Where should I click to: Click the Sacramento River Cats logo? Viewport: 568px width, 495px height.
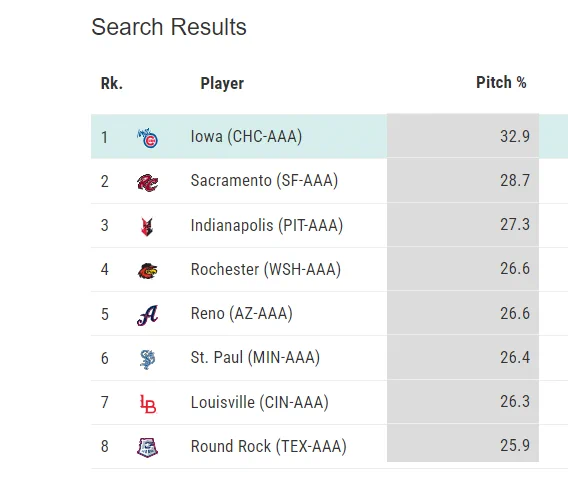click(147, 182)
